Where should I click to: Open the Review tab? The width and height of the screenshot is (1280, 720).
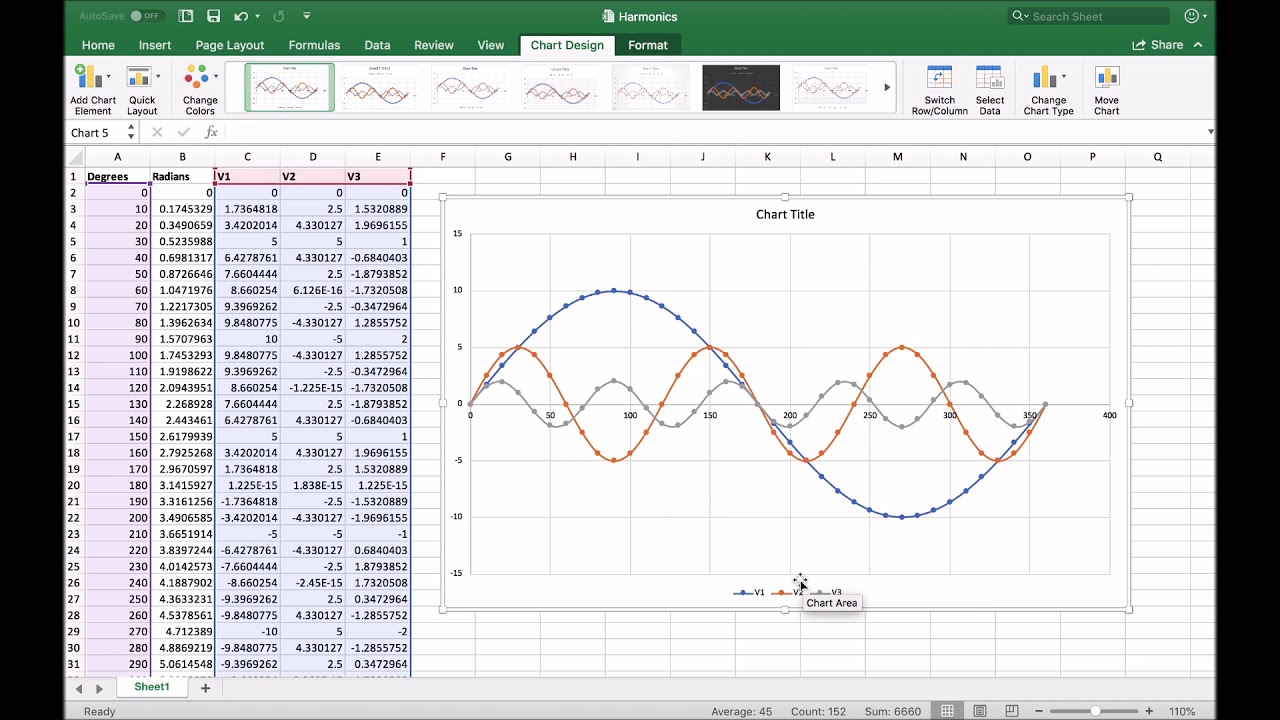coord(434,45)
